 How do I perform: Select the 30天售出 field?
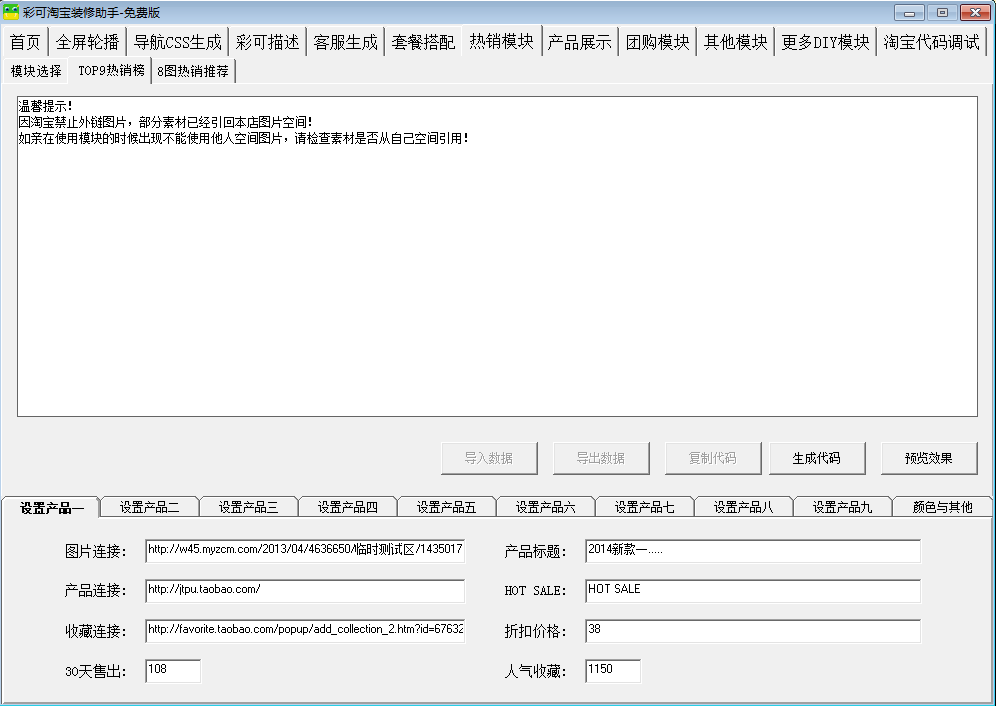point(173,671)
